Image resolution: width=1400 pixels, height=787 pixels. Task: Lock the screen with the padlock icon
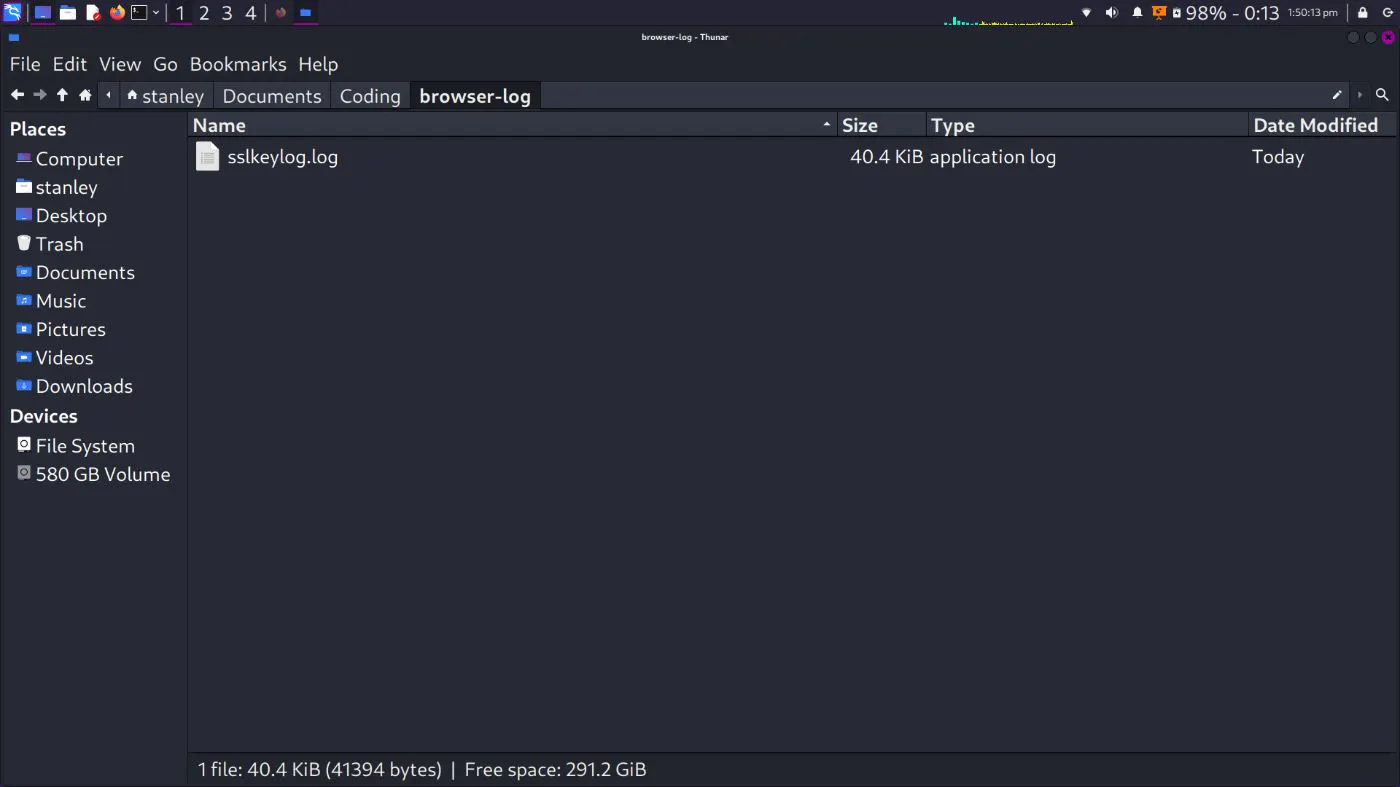(x=1363, y=12)
